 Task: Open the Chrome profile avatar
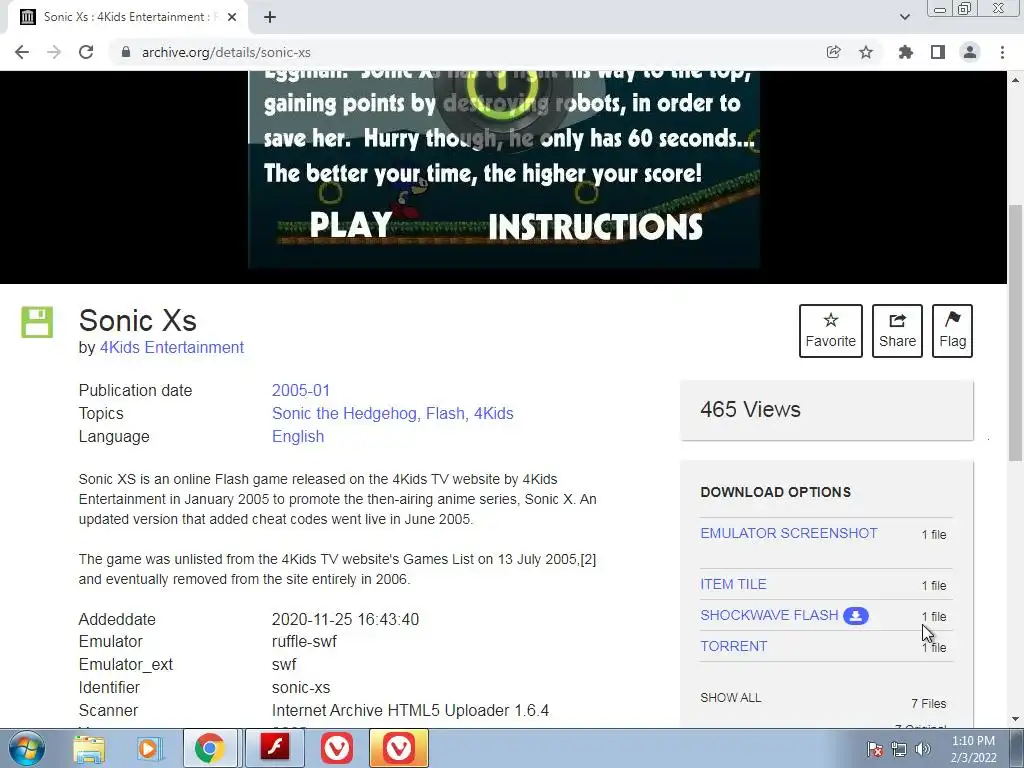(x=970, y=52)
